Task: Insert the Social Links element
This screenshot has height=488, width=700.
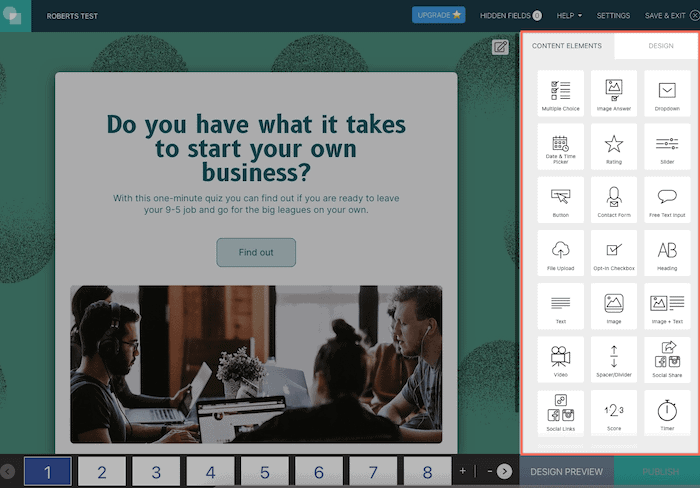Action: click(560, 413)
